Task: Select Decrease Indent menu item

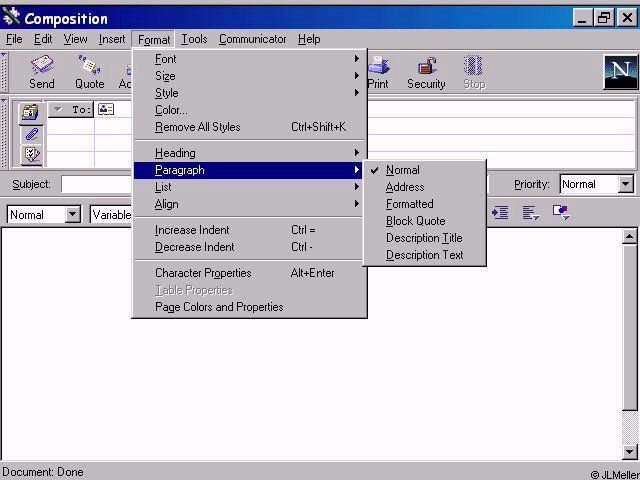Action: [249, 247]
